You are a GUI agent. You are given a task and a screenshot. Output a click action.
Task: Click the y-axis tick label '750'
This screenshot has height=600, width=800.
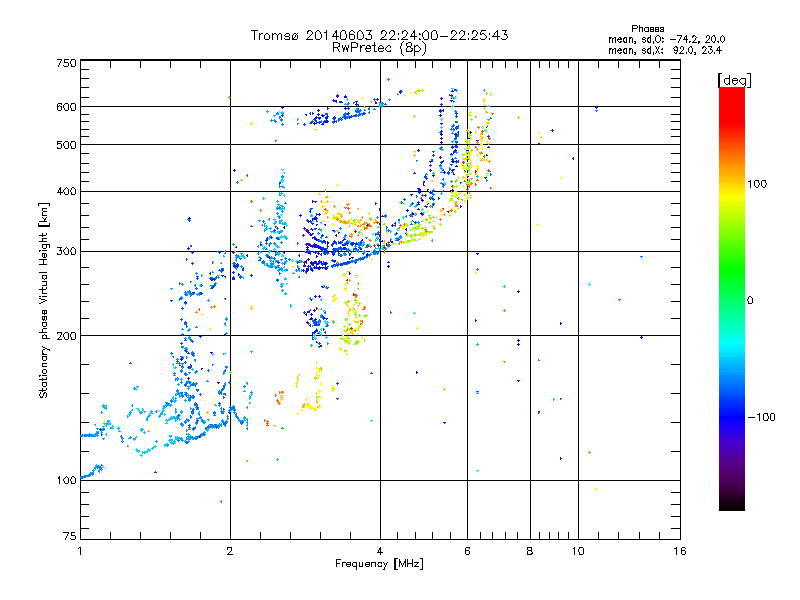[x=66, y=63]
